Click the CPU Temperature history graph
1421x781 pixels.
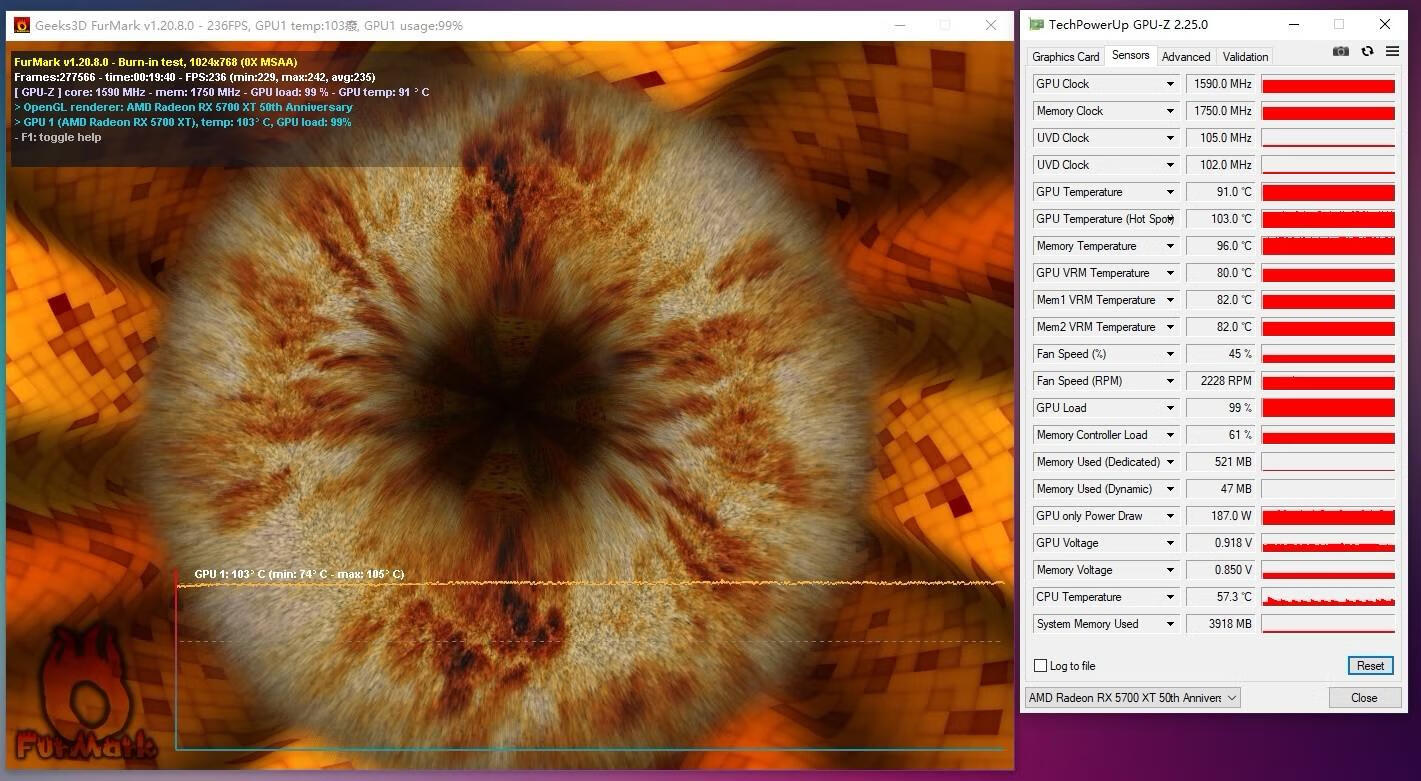coord(1328,597)
